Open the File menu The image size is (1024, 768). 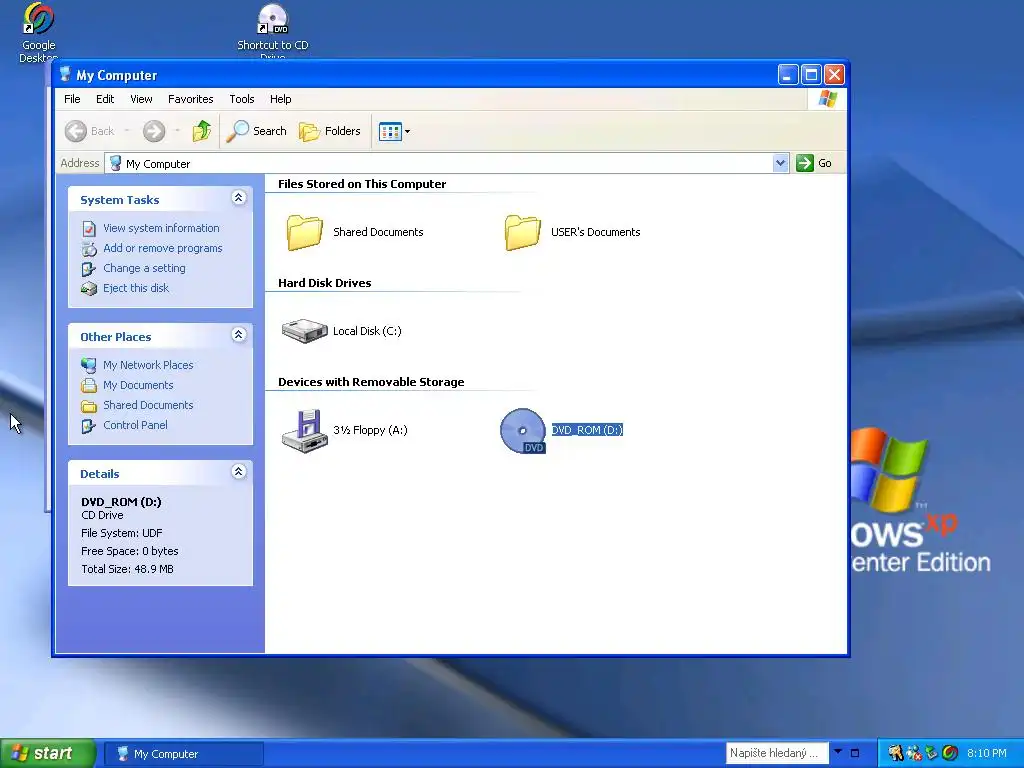[x=72, y=99]
